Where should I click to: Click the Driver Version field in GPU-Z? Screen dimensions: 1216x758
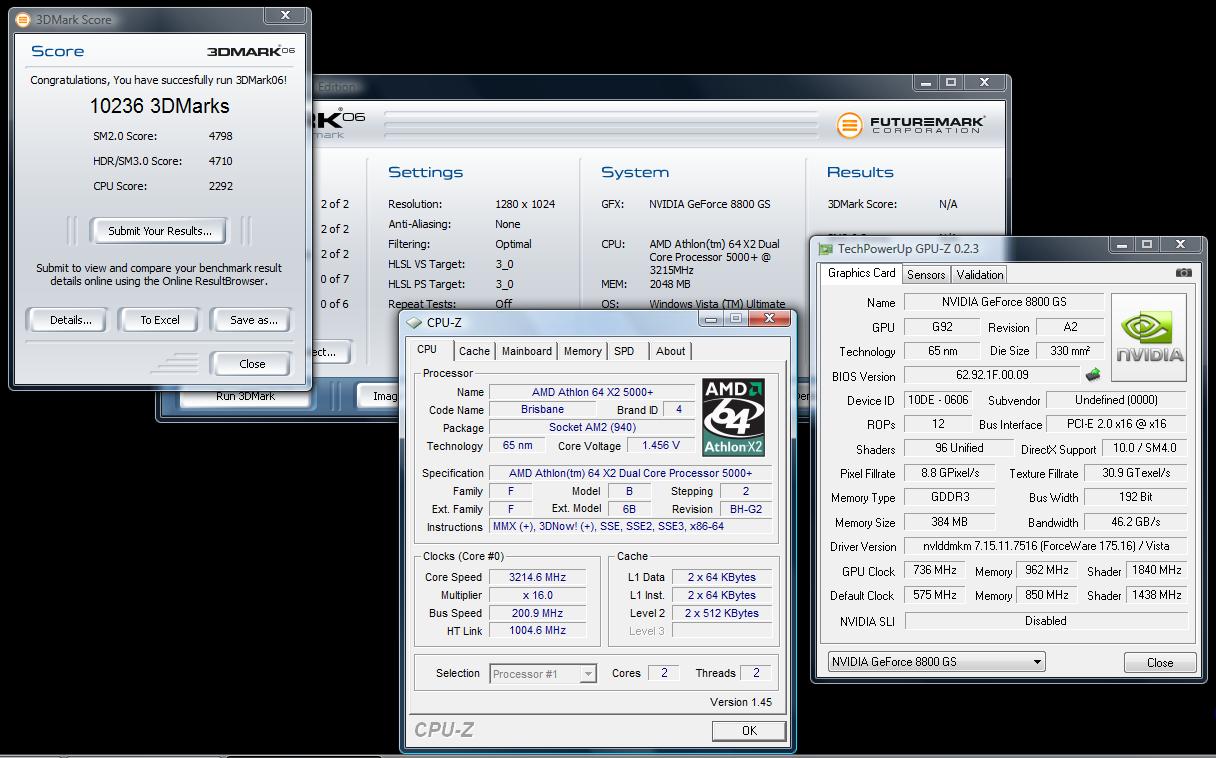(1045, 546)
